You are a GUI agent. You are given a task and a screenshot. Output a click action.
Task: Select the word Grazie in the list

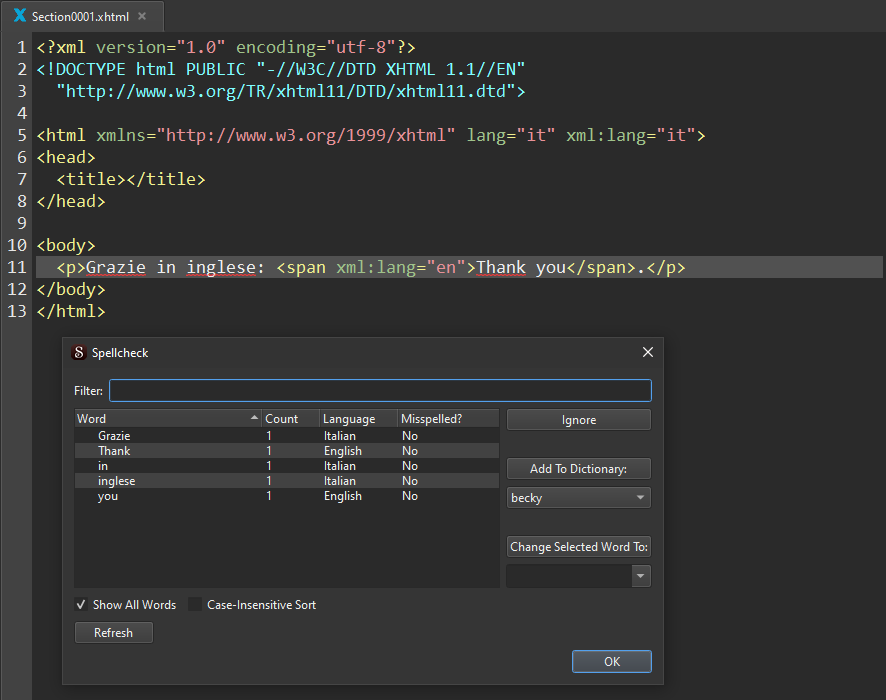[114, 436]
